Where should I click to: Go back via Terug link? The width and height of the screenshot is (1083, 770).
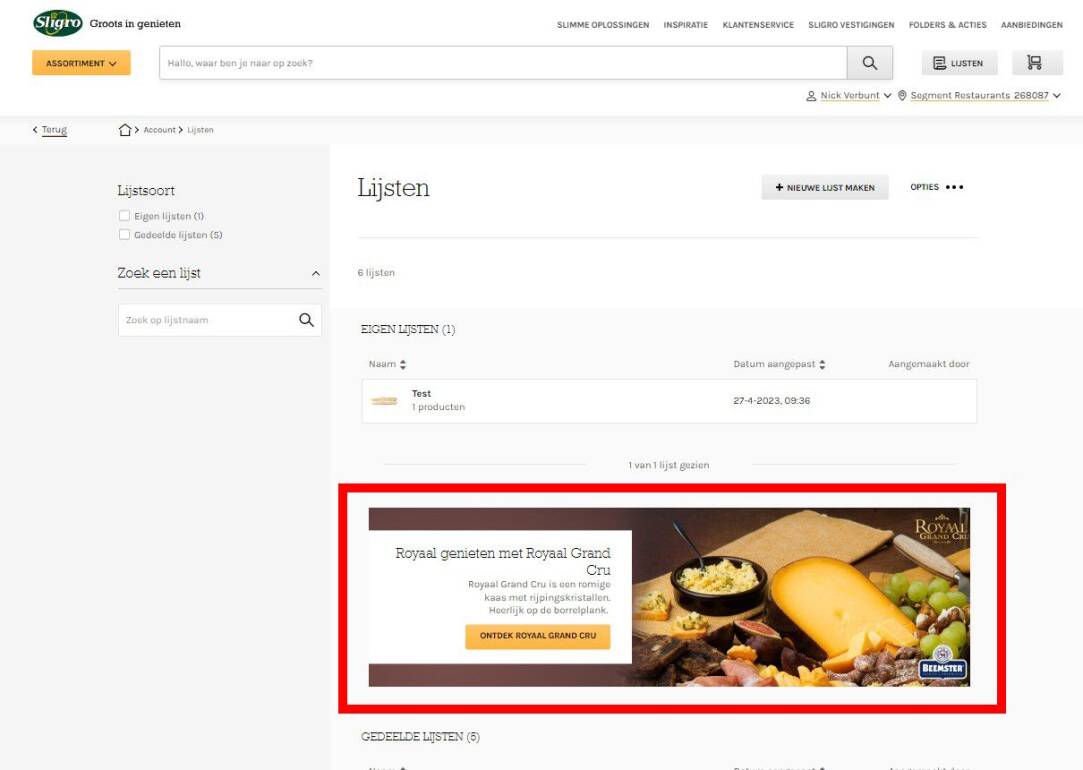click(49, 130)
